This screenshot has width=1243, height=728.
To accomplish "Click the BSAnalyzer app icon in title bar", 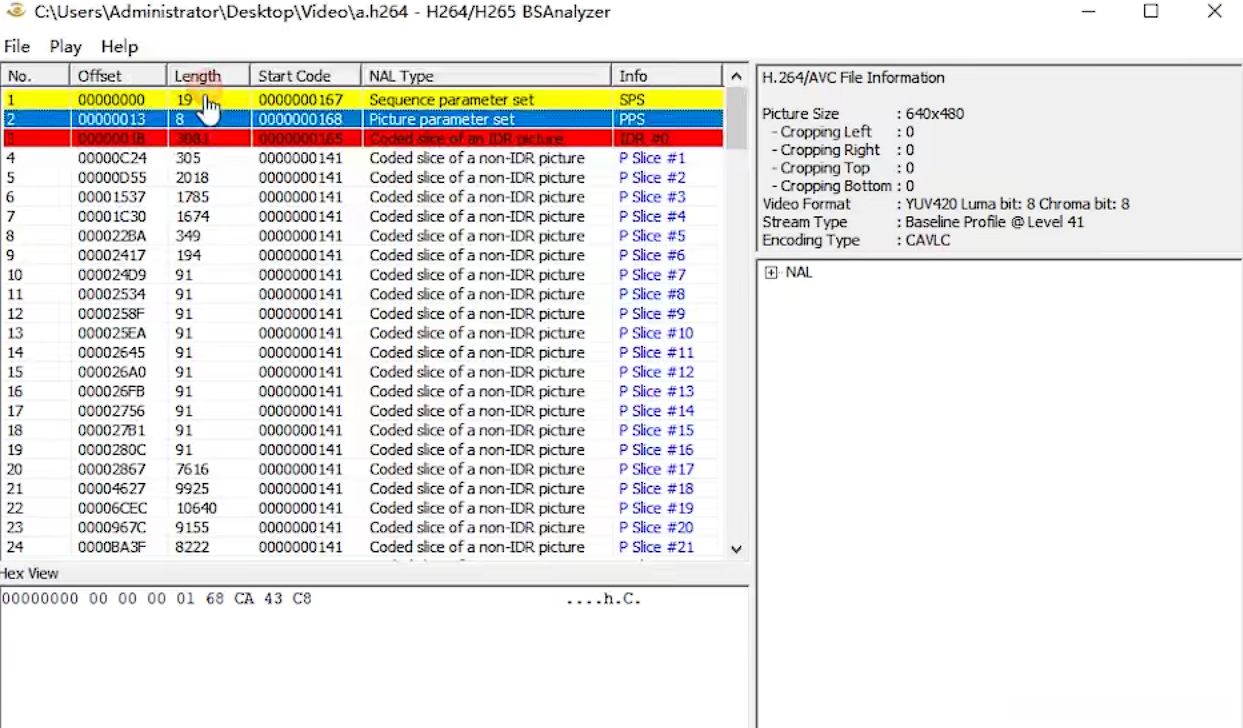I will coord(14,12).
